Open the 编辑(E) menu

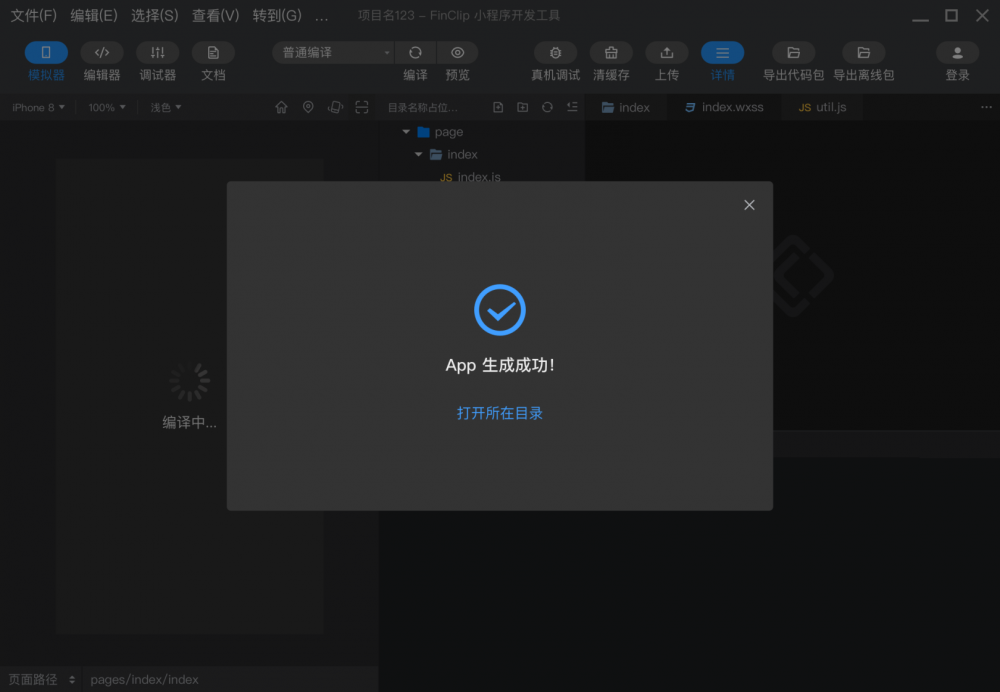click(x=94, y=15)
